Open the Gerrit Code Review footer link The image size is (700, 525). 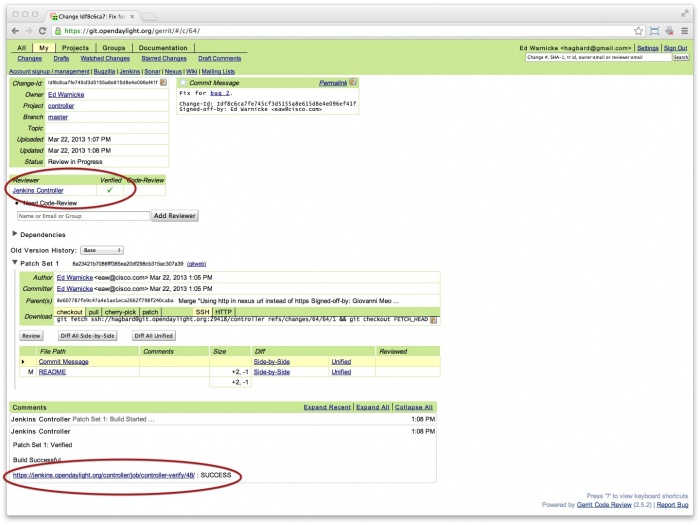[604, 505]
